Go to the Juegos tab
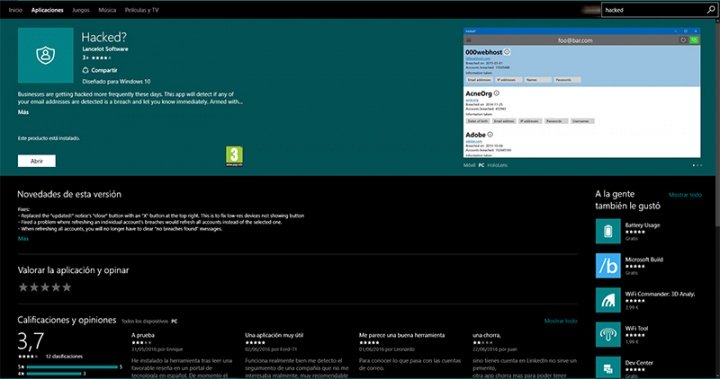 click(x=81, y=10)
